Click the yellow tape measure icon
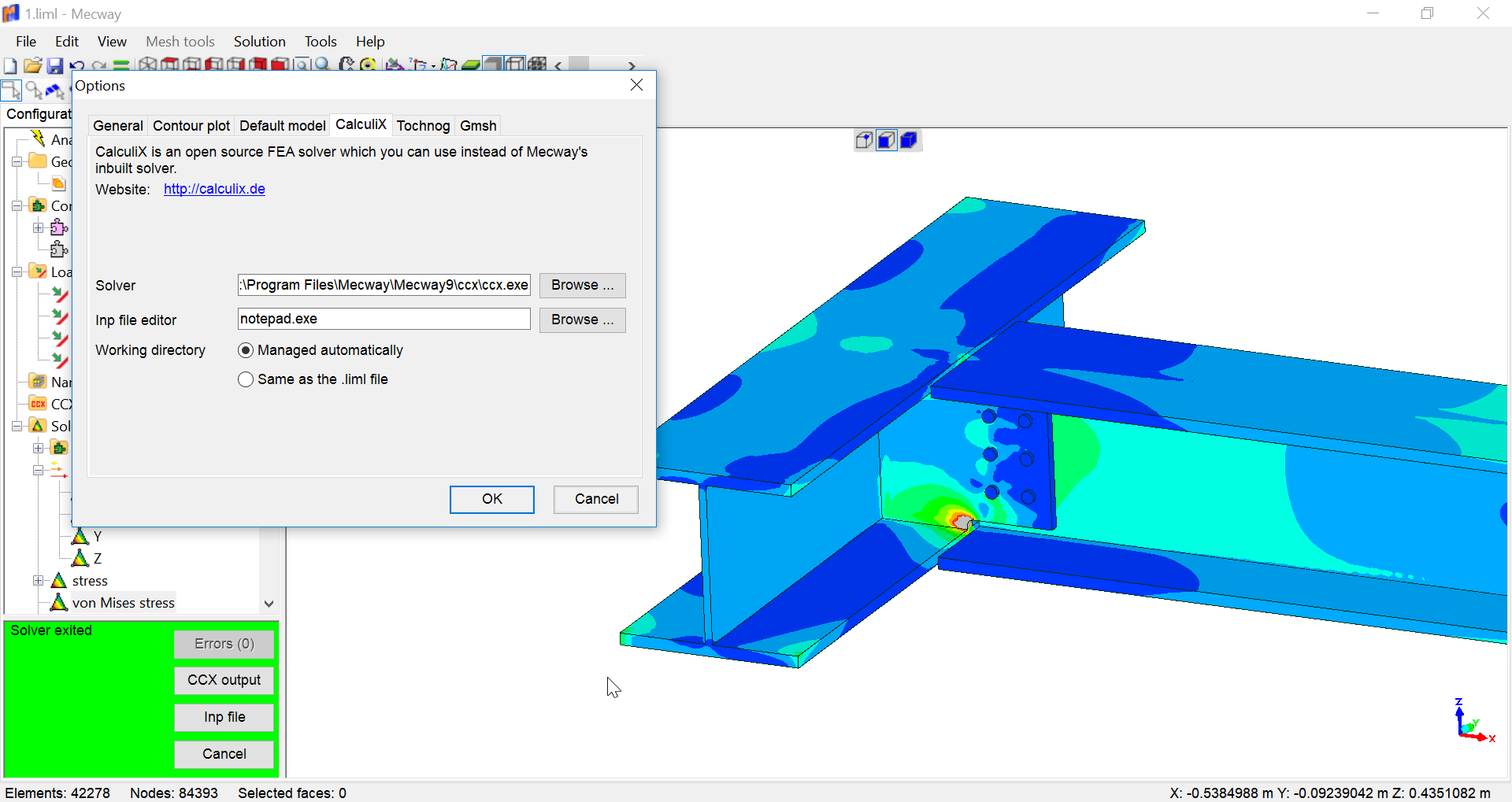The image size is (1512, 802). [368, 65]
